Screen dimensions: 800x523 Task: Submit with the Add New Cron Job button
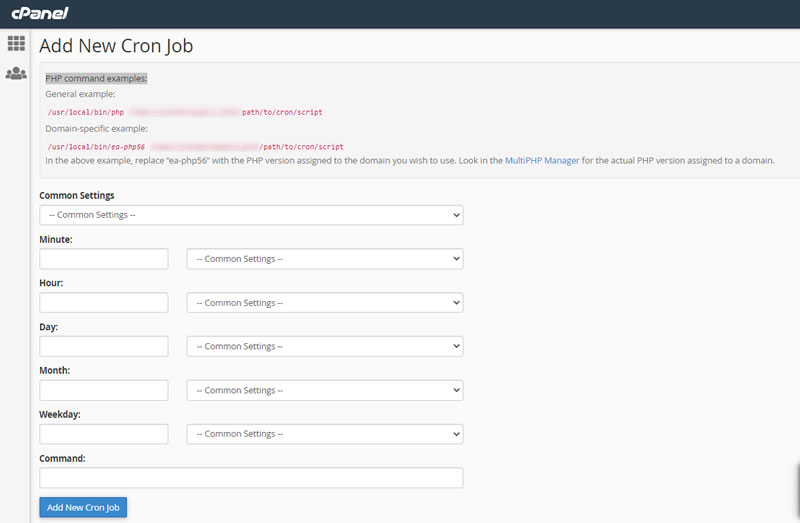point(83,508)
